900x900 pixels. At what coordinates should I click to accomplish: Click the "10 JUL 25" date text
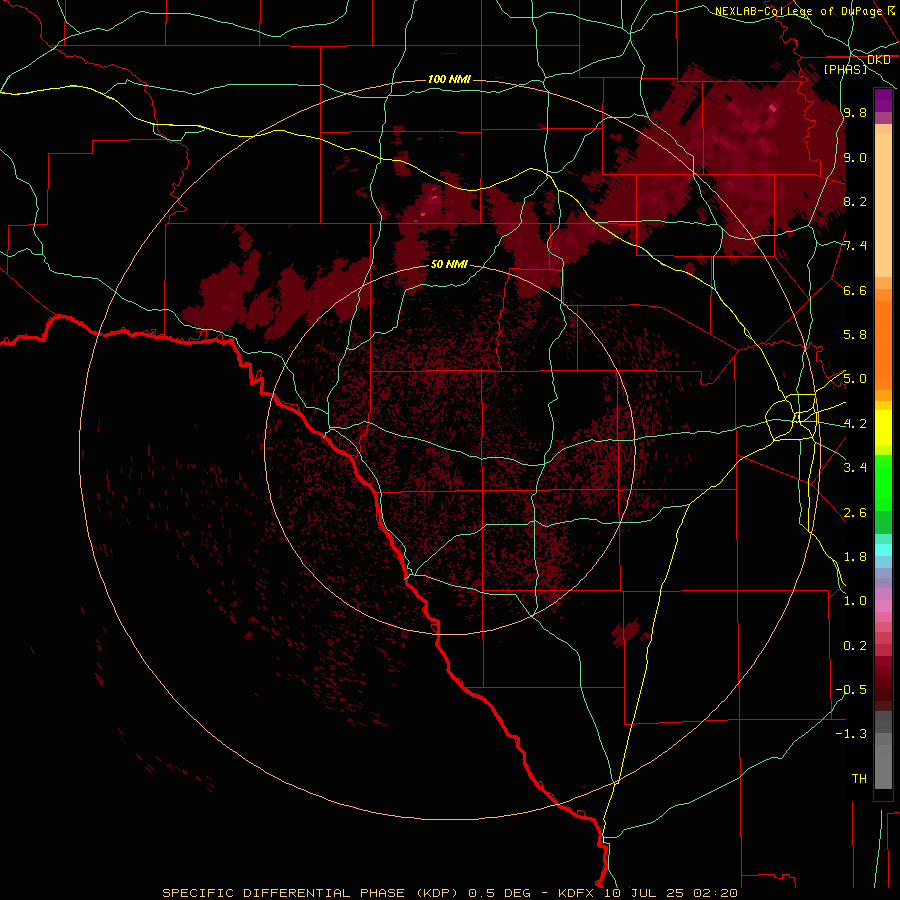click(x=643, y=893)
